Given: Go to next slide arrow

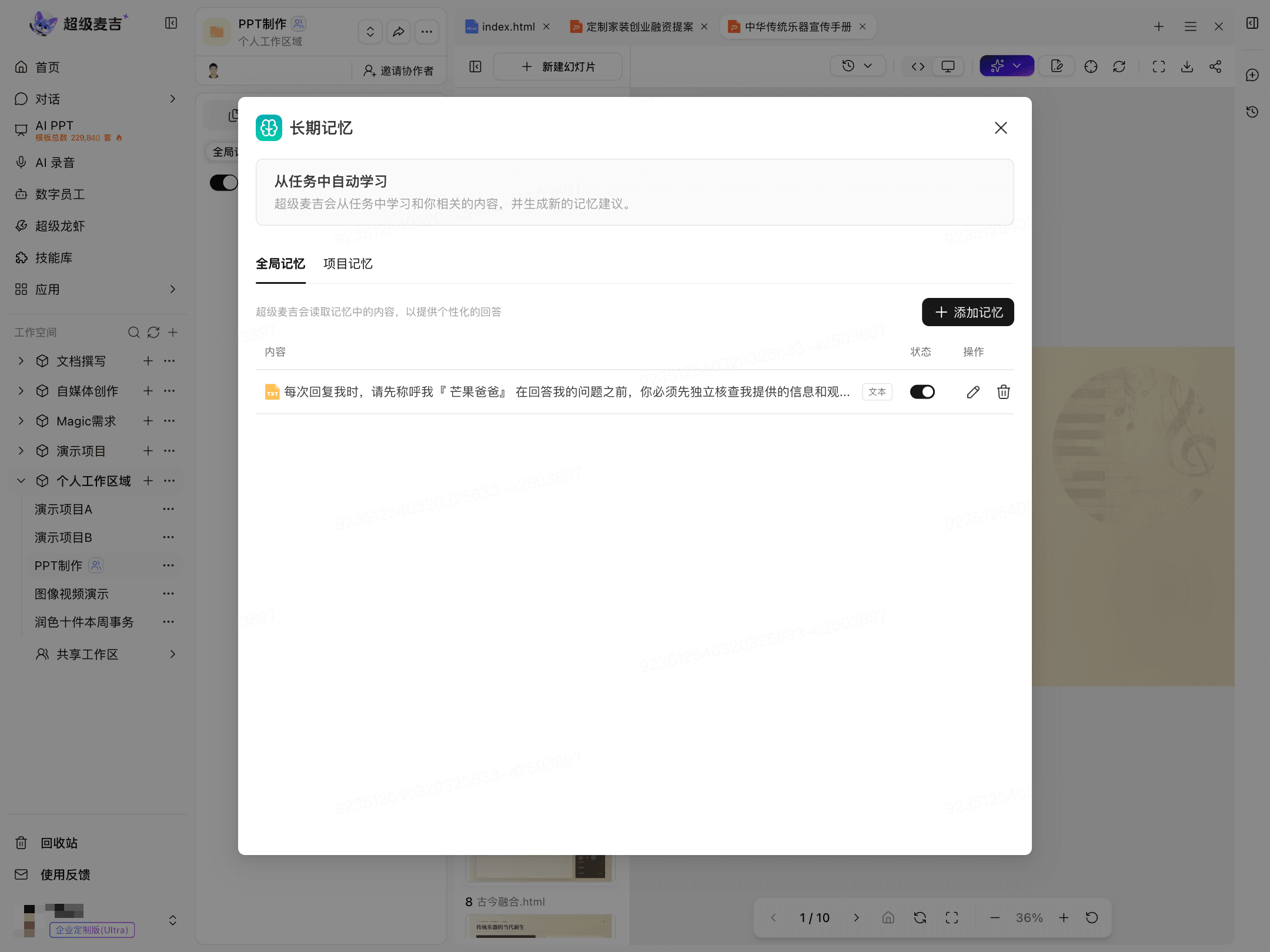Looking at the screenshot, I should [856, 918].
